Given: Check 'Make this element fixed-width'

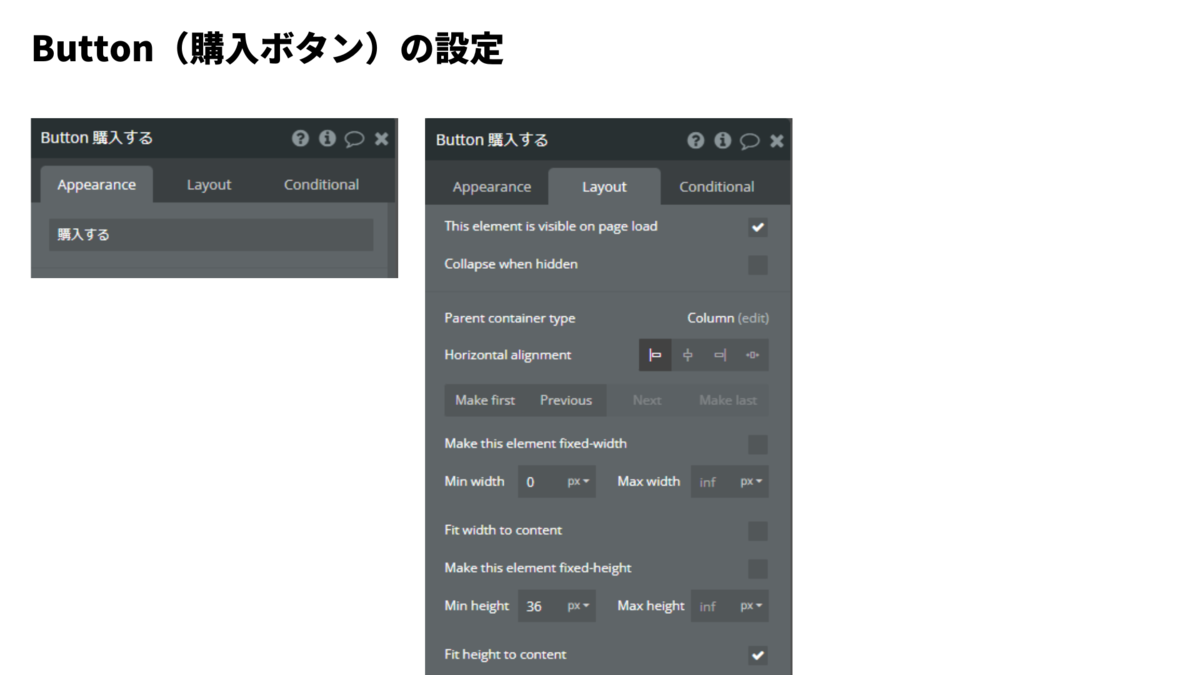Looking at the screenshot, I should tap(758, 444).
